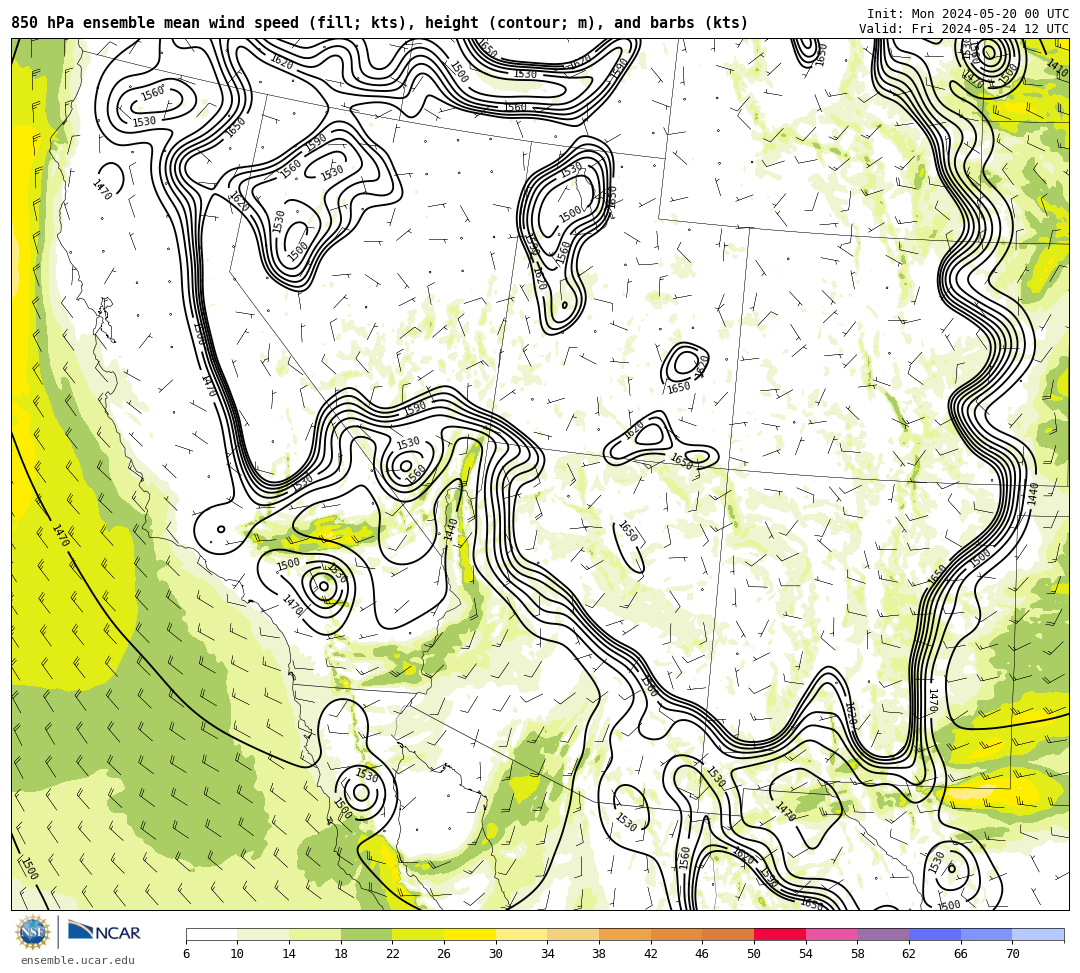Click the colorbar tick label 34
Viewport: 1080px width, 973px height.
pyautogui.click(x=548, y=954)
